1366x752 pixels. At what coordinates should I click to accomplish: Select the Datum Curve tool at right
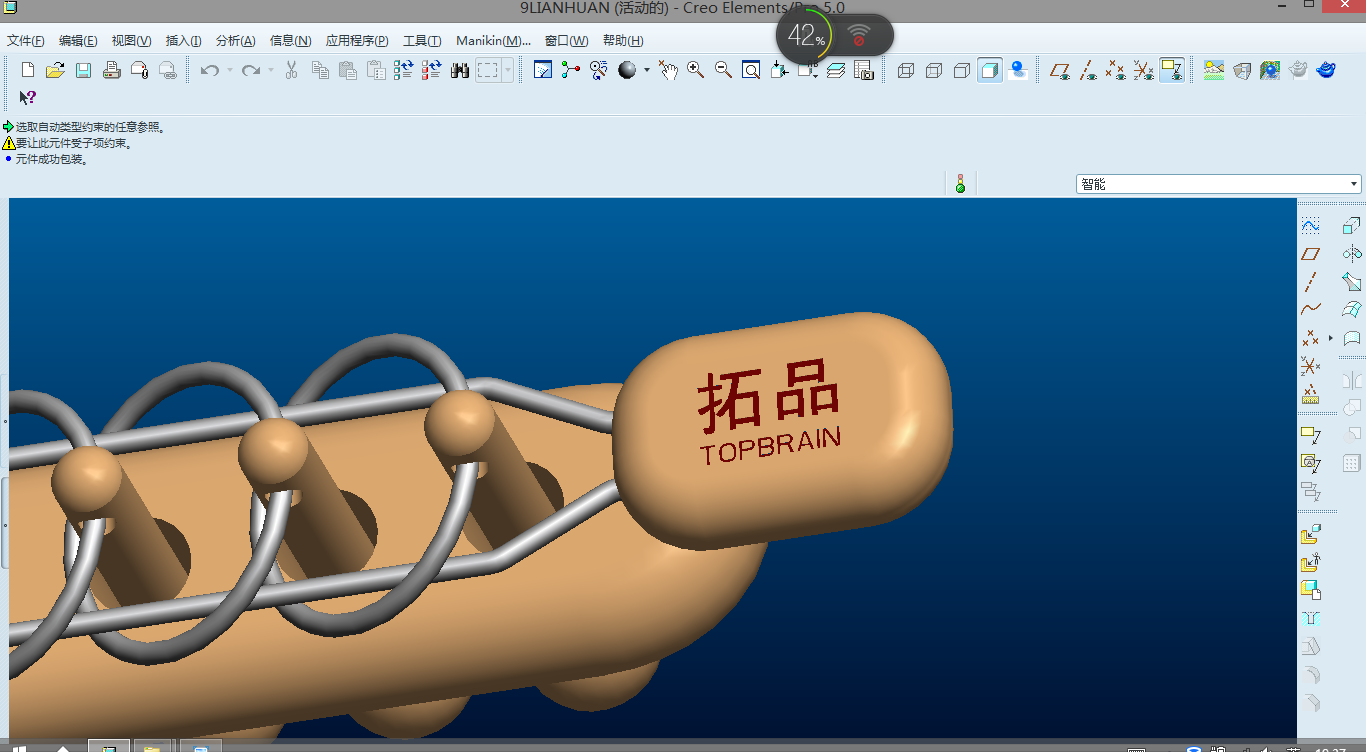click(x=1311, y=309)
